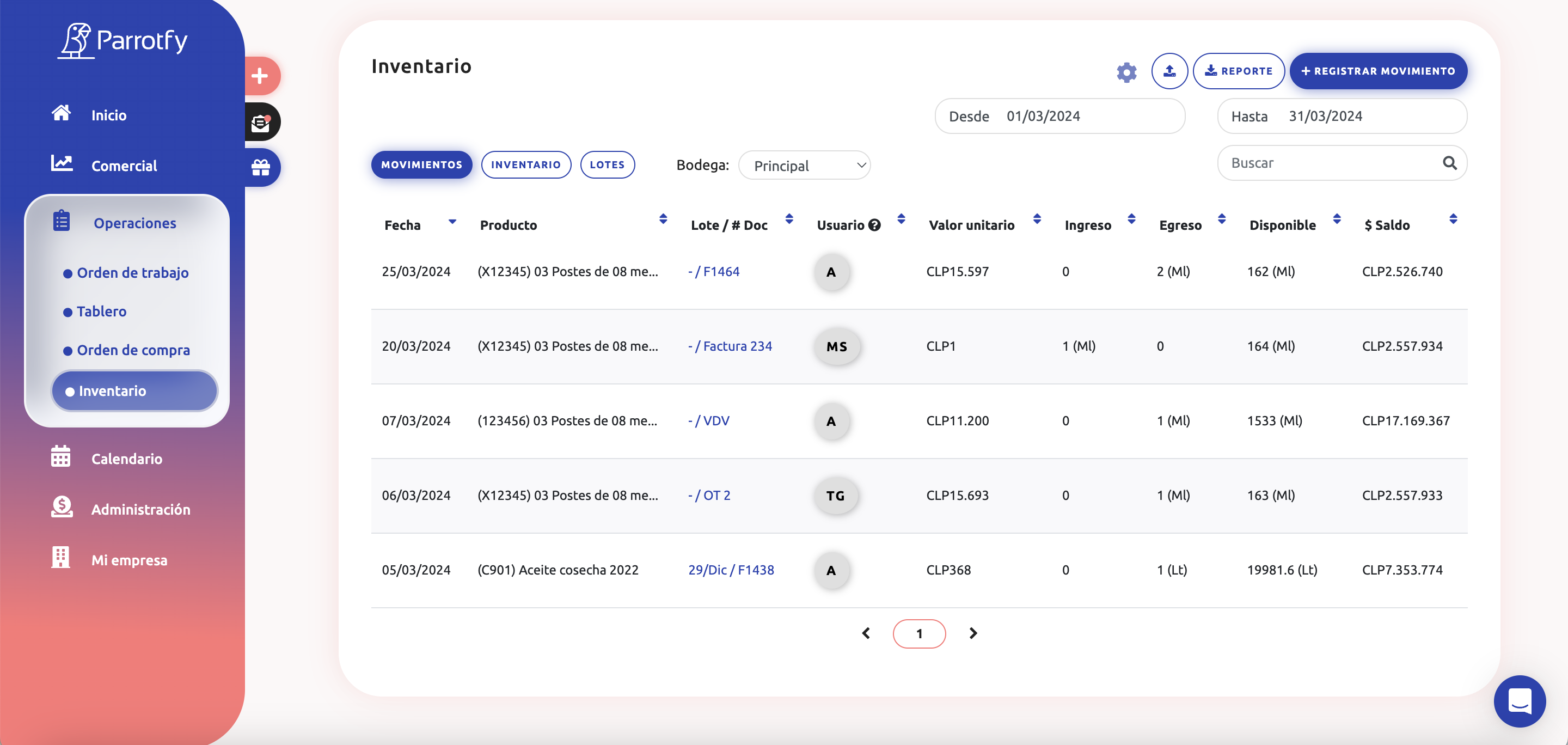
Task: Switch to the Movimientos tab
Action: point(421,165)
